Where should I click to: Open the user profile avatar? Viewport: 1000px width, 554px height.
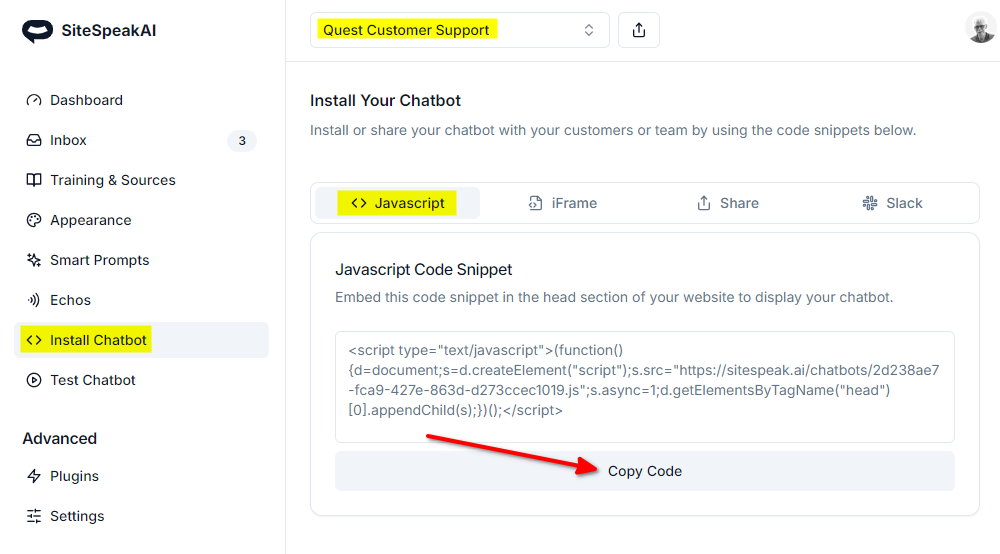pyautogui.click(x=980, y=29)
